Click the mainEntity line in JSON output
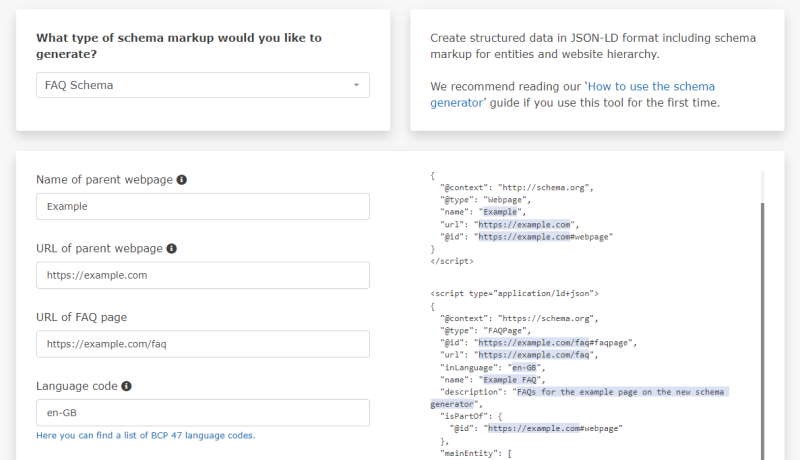Image resolution: width=800 pixels, height=460 pixels. pyautogui.click(x=476, y=453)
